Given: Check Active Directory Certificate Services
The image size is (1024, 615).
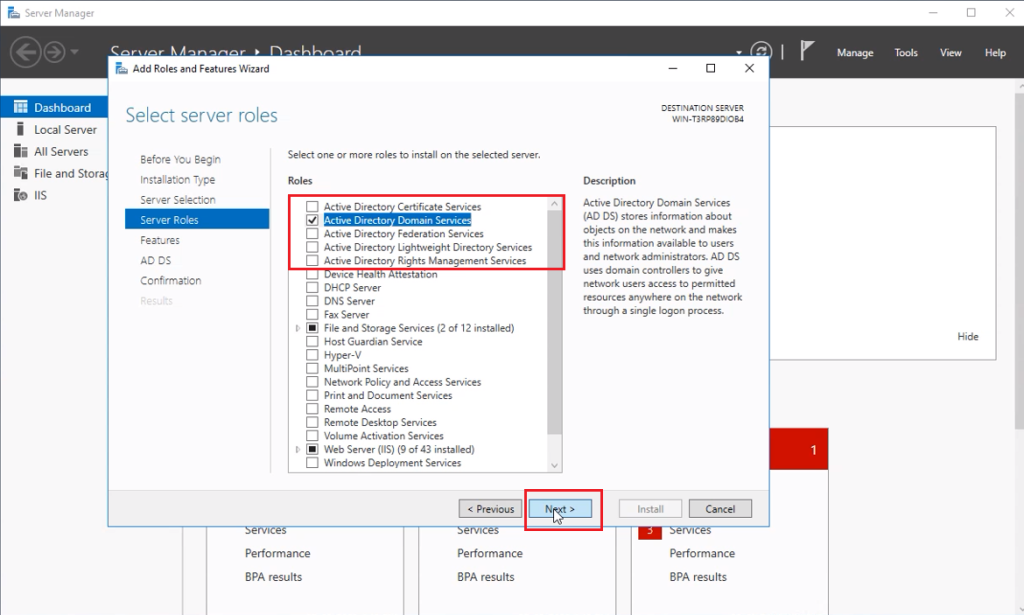Looking at the screenshot, I should pos(312,206).
